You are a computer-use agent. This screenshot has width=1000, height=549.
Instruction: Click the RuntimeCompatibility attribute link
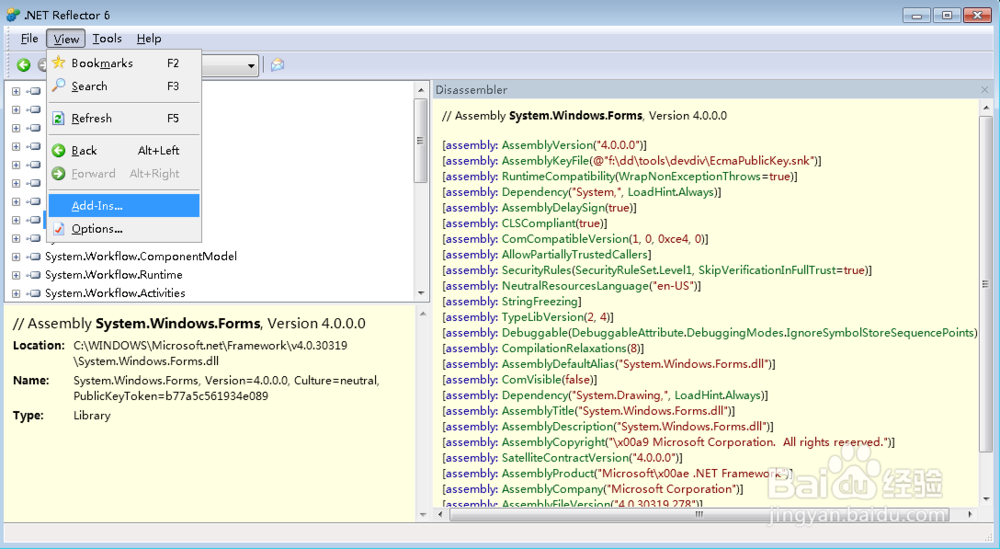coord(559,177)
